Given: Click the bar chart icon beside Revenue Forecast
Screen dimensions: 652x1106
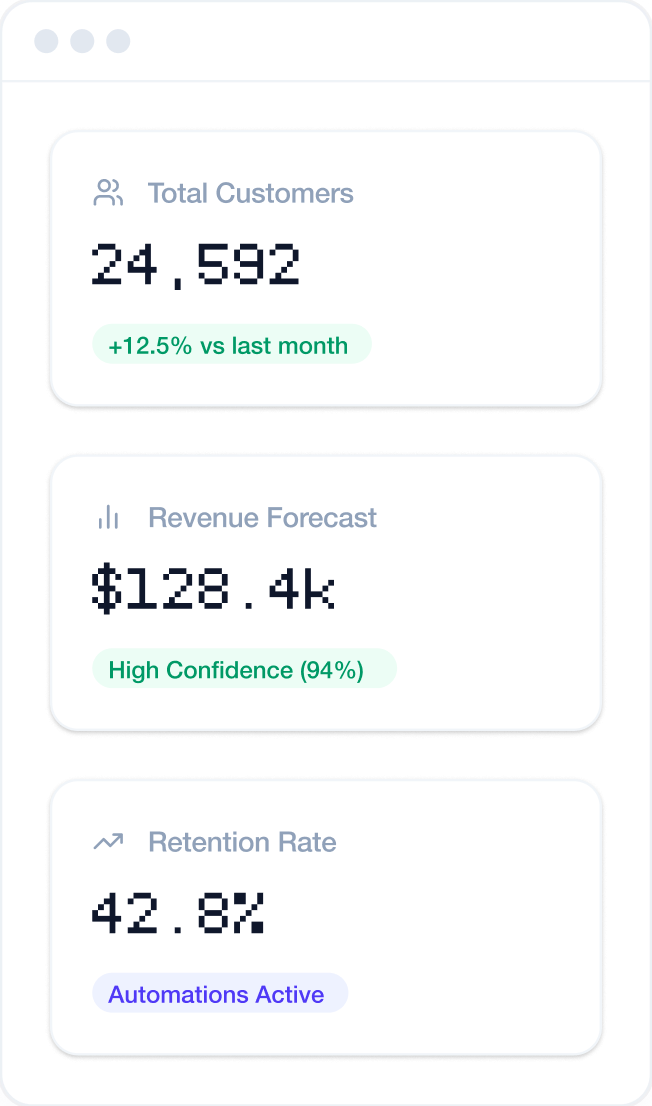Looking at the screenshot, I should pyautogui.click(x=108, y=517).
